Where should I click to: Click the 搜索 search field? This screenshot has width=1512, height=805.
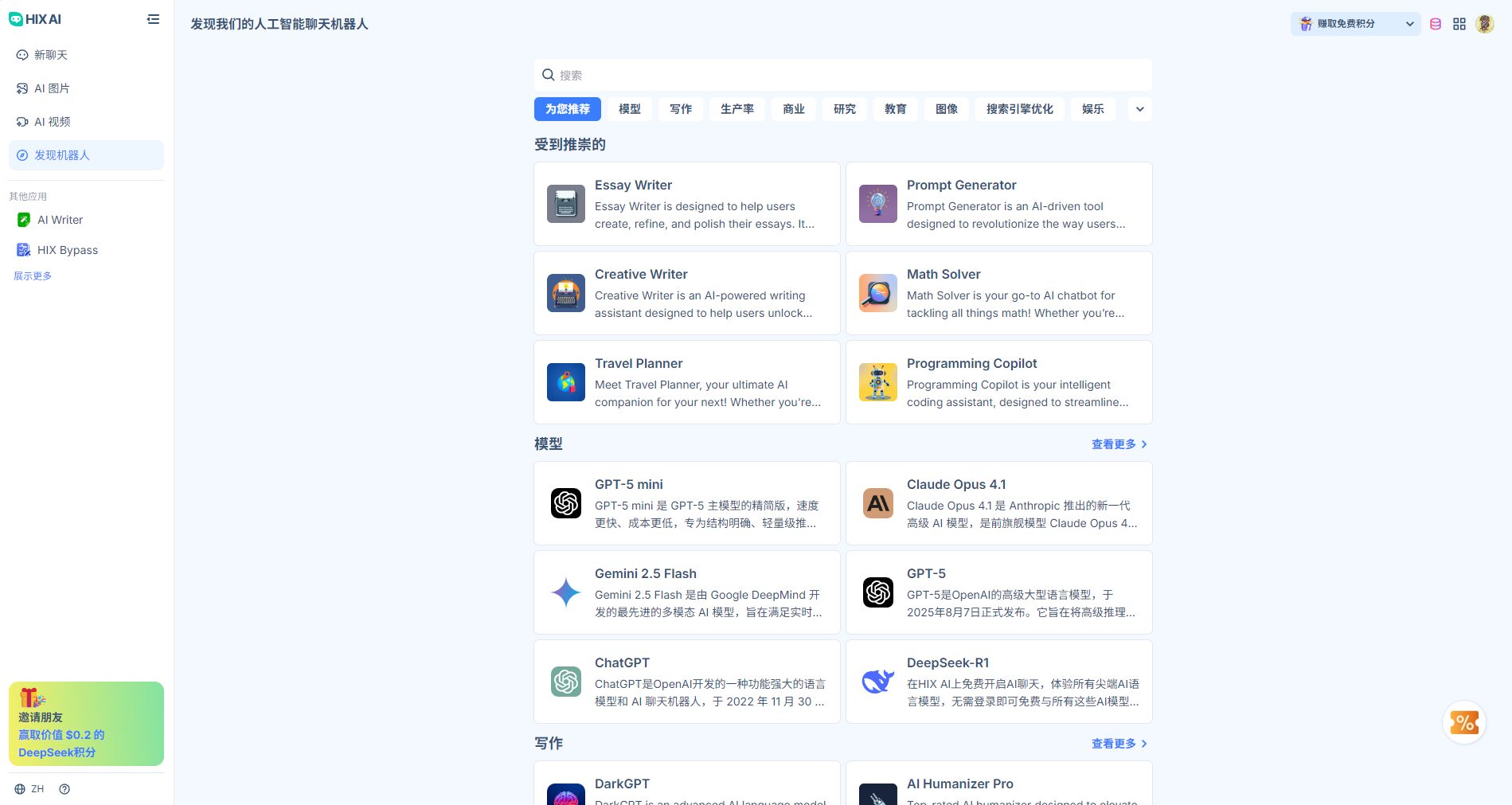click(x=843, y=75)
